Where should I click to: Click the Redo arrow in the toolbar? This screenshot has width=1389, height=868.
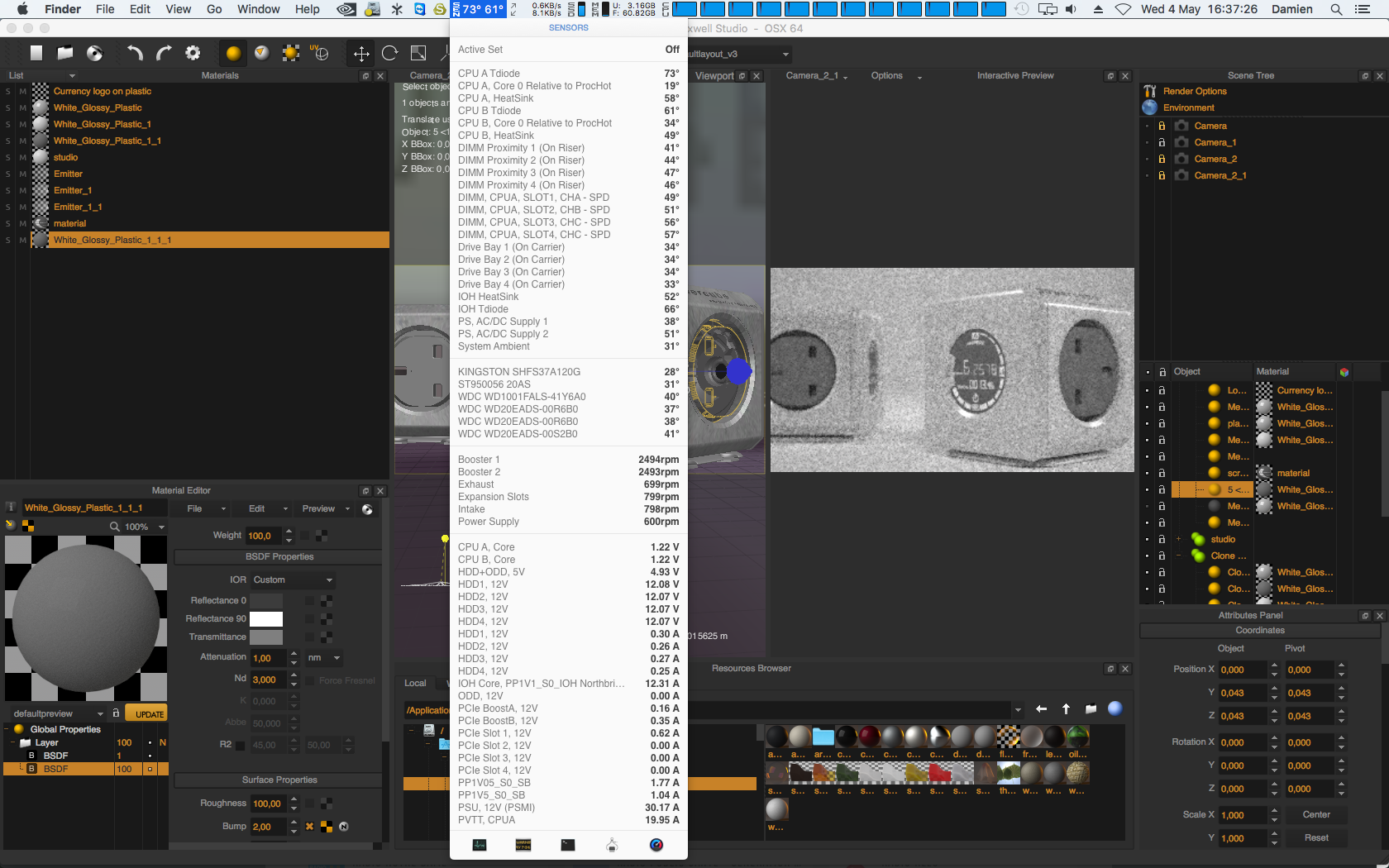[x=164, y=53]
